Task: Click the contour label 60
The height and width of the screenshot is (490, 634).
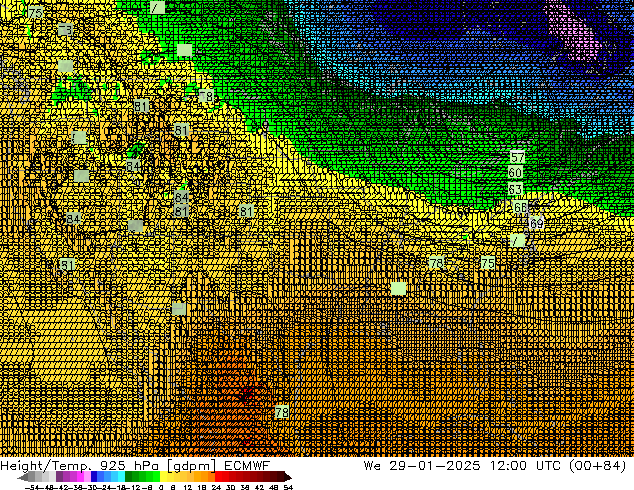Action: [x=515, y=173]
